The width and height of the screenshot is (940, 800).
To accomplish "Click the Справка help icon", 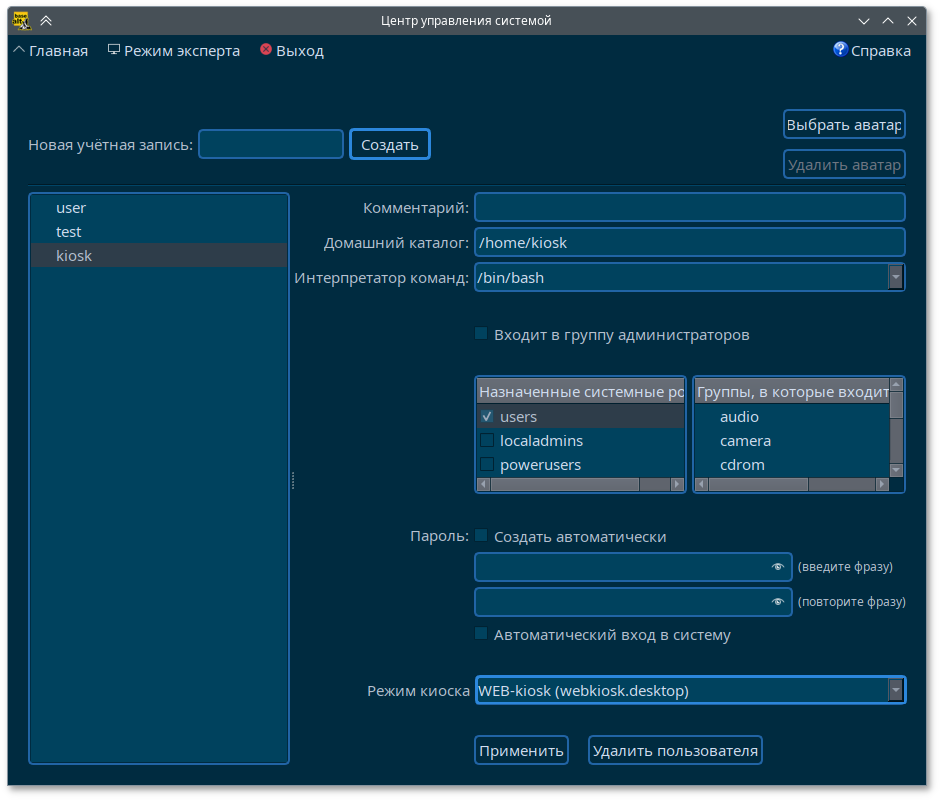I will click(x=840, y=50).
